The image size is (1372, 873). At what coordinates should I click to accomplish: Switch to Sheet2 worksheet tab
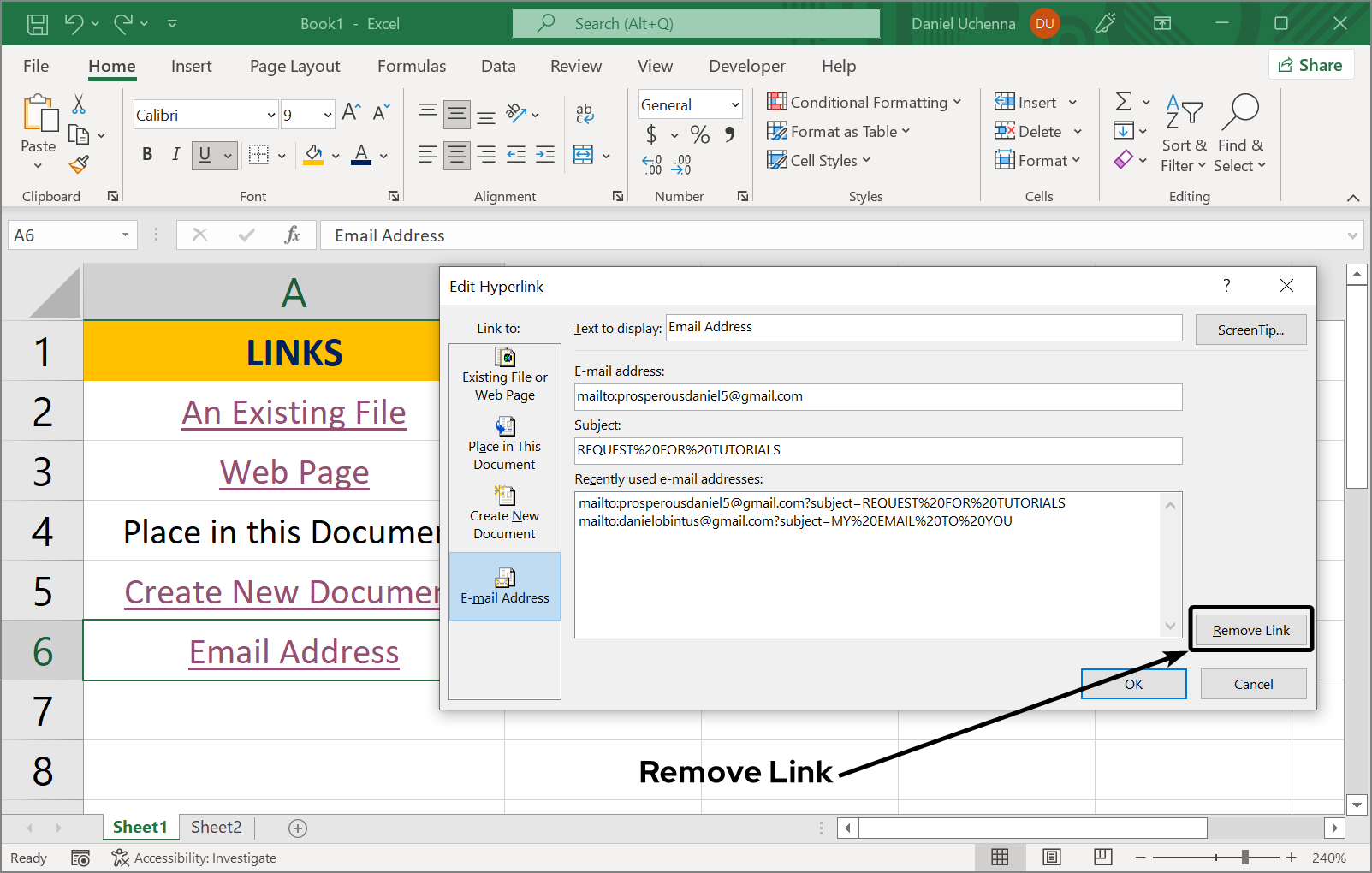tap(216, 827)
